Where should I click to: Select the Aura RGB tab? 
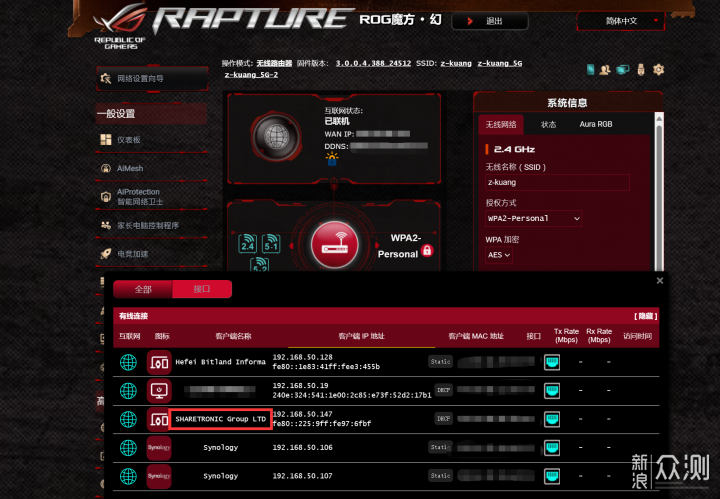coord(596,124)
